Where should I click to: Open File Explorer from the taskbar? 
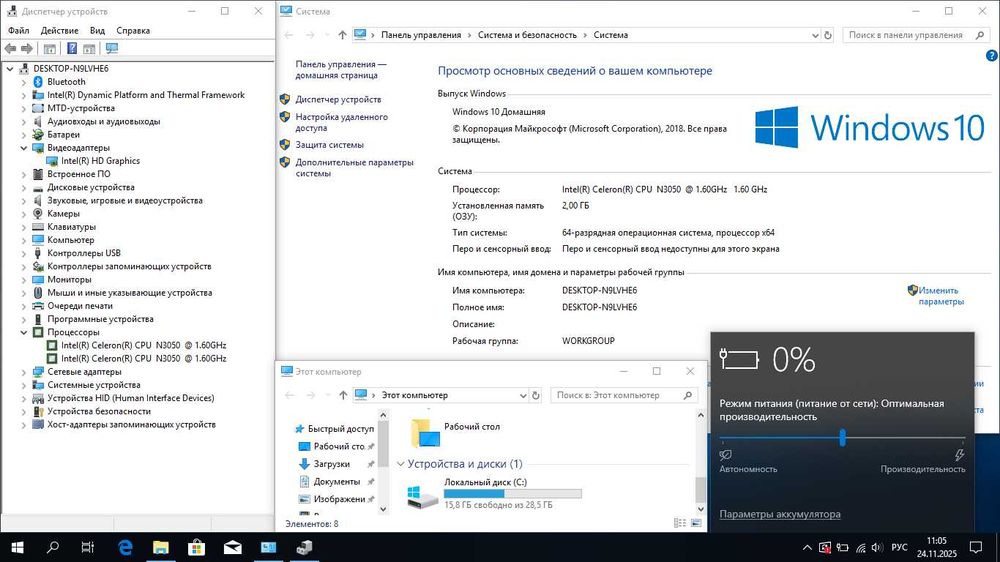click(161, 547)
